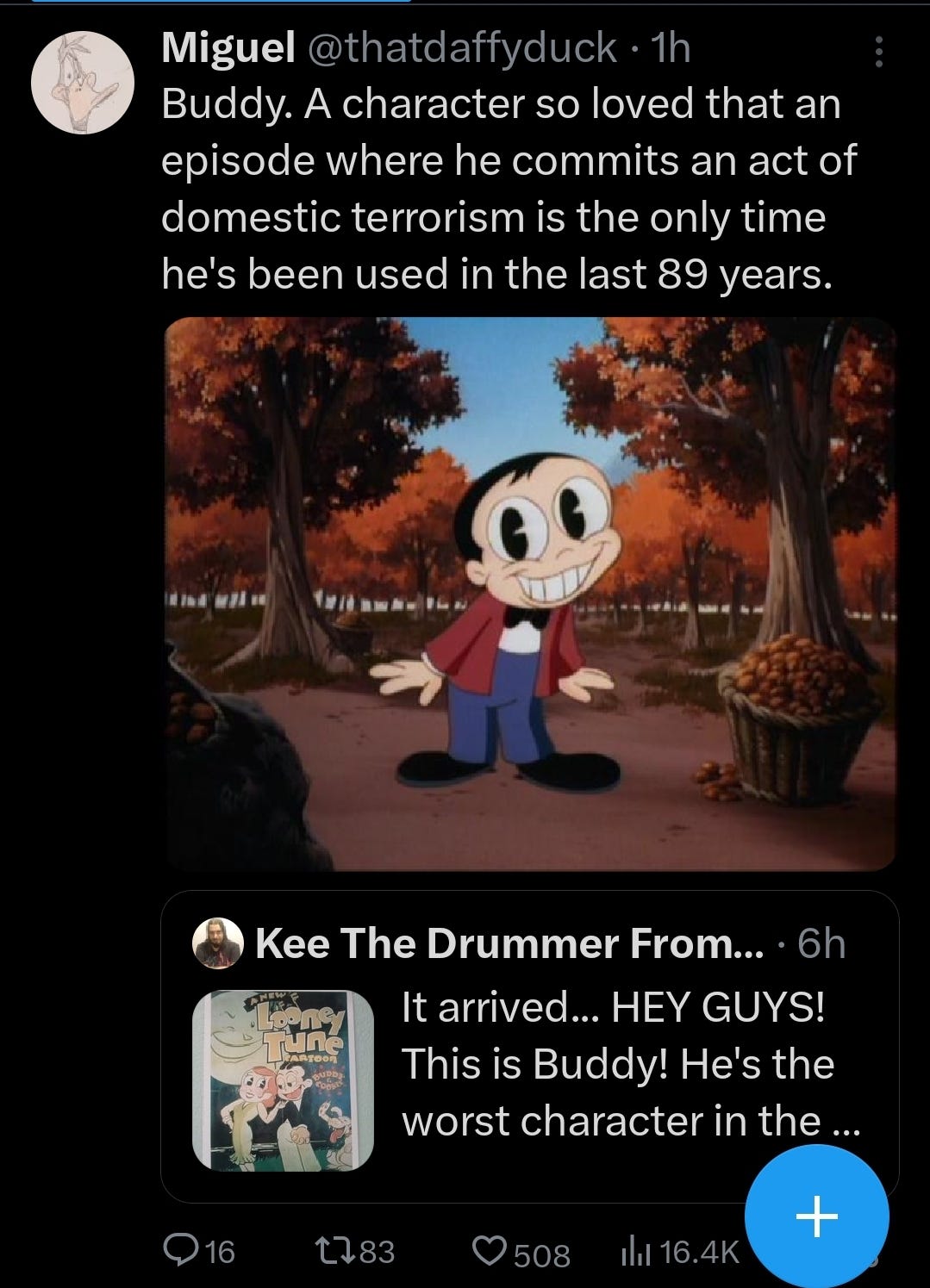The height and width of the screenshot is (1288, 930).
Task: Open Miguel's Daffy Duck profile avatar
Action: 82,82
